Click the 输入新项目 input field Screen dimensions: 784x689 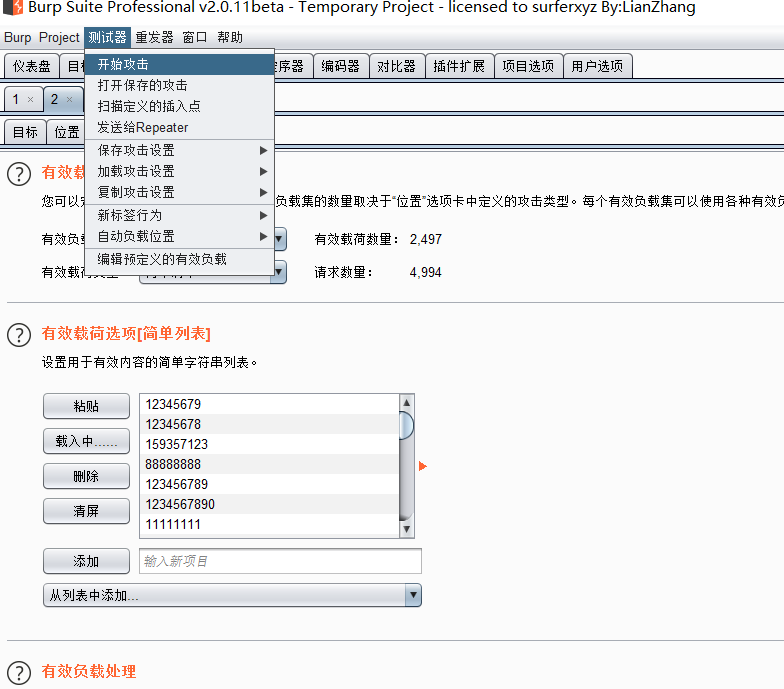click(x=280, y=561)
